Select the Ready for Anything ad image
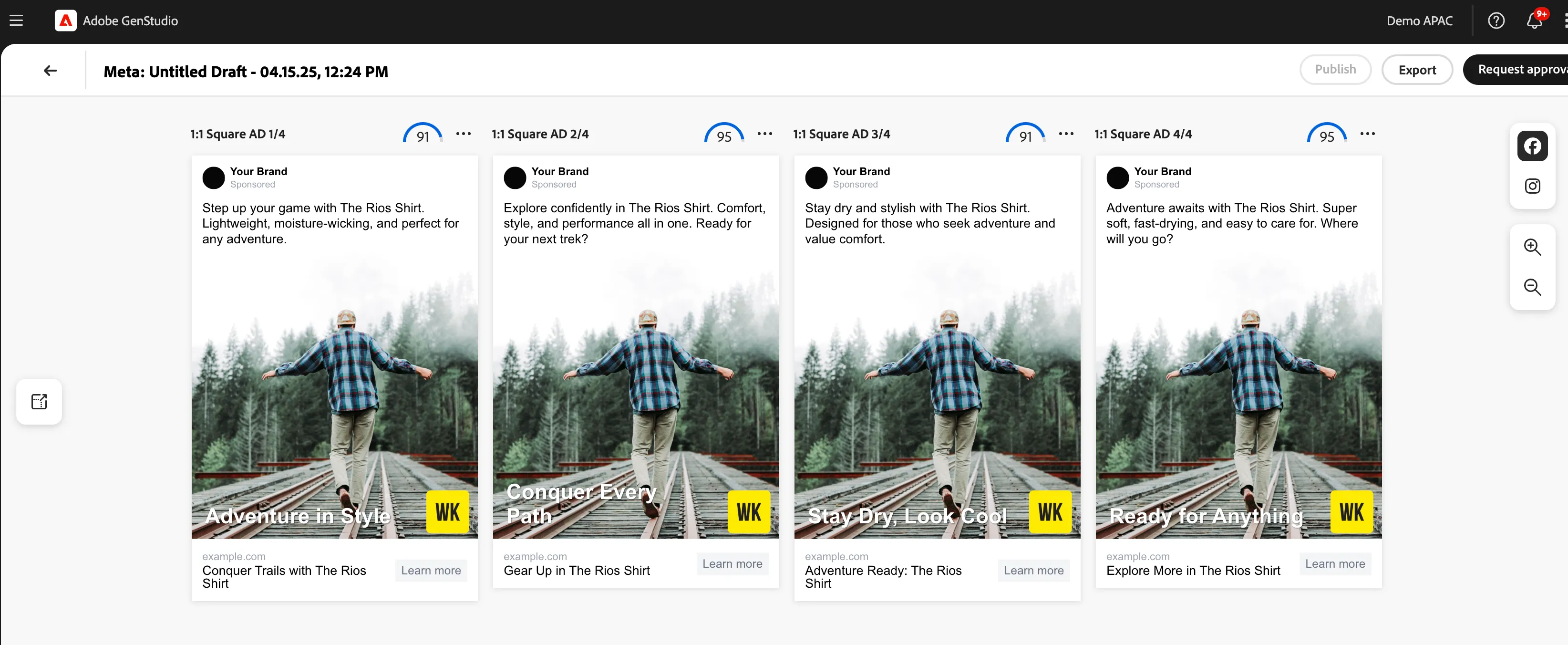 click(x=1238, y=396)
